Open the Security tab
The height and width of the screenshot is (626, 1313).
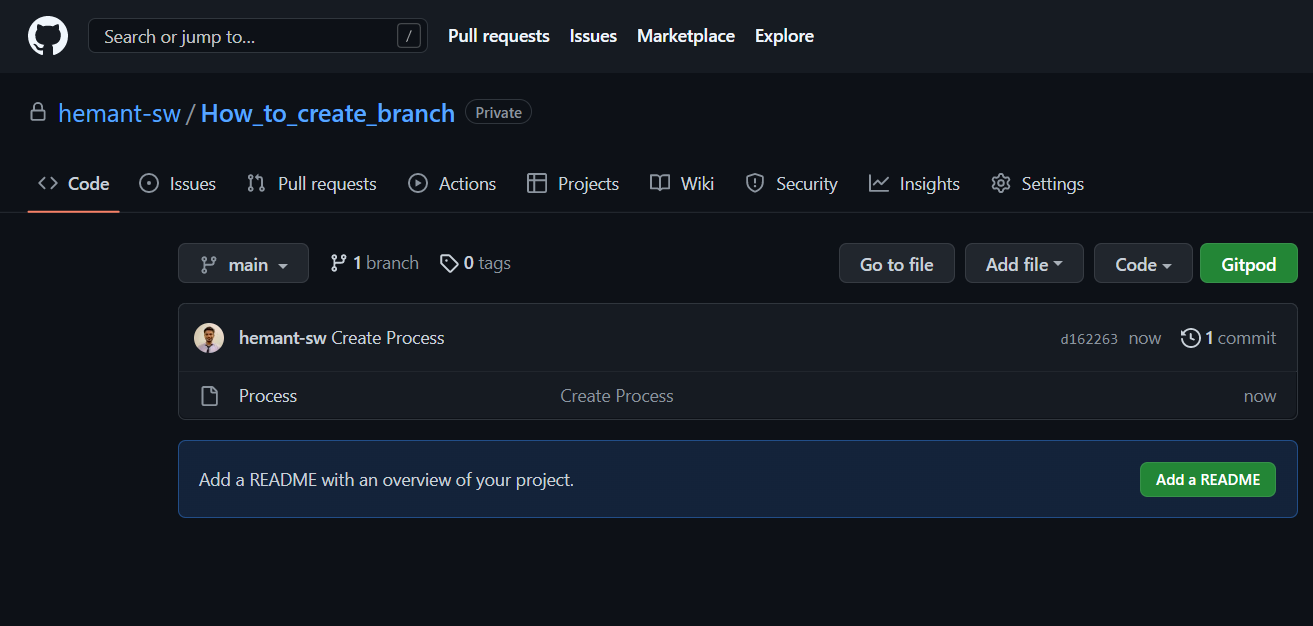tap(791, 184)
